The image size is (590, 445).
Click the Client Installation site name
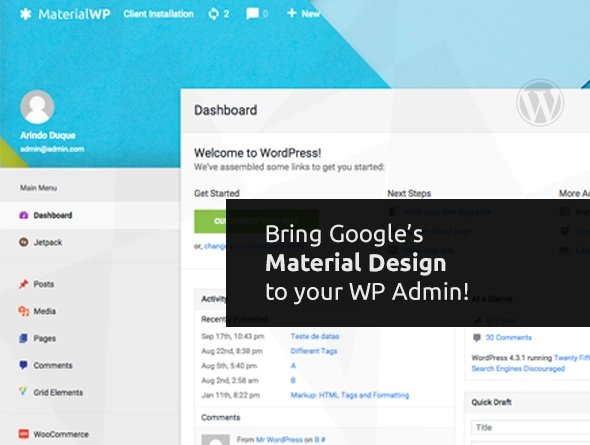(x=158, y=14)
